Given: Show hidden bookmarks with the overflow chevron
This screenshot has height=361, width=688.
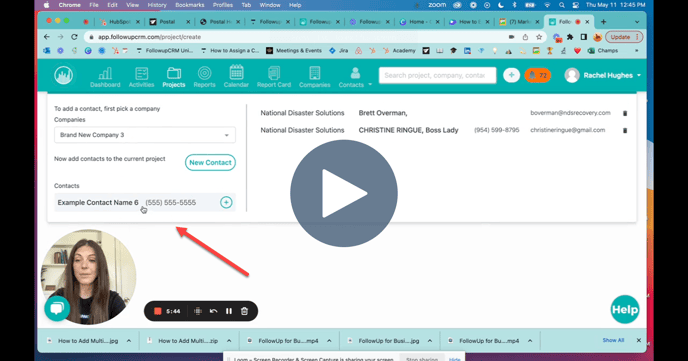Looking at the screenshot, I should pos(637,51).
